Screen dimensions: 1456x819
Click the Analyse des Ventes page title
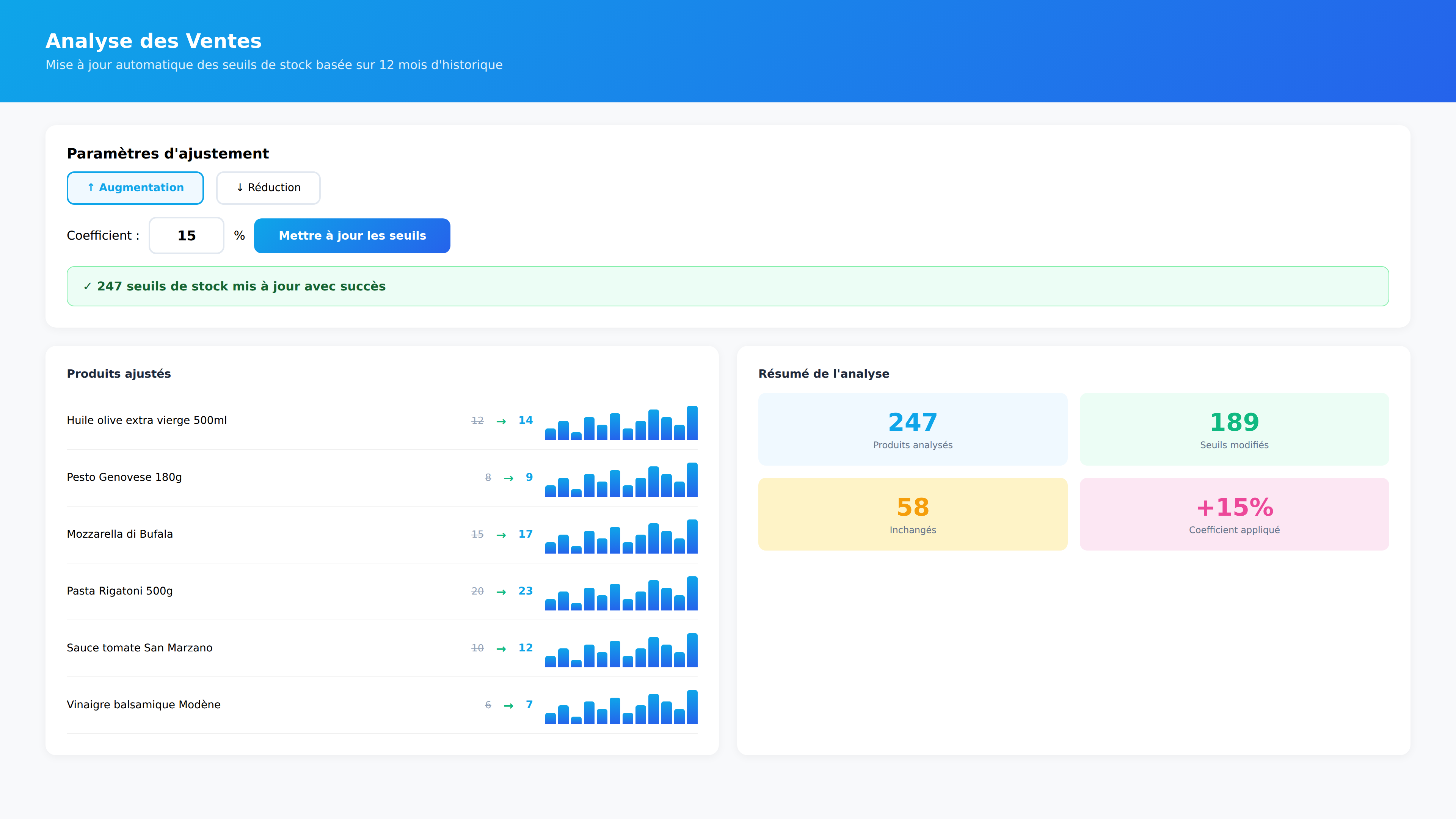coord(153,41)
